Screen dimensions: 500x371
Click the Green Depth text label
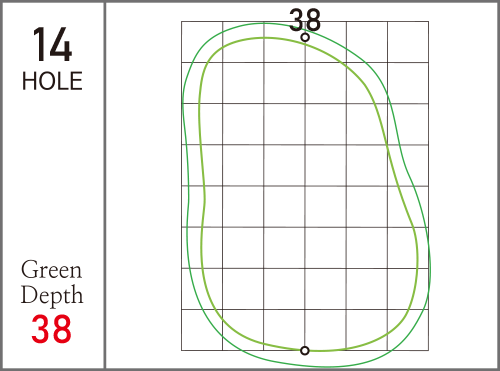[52, 282]
